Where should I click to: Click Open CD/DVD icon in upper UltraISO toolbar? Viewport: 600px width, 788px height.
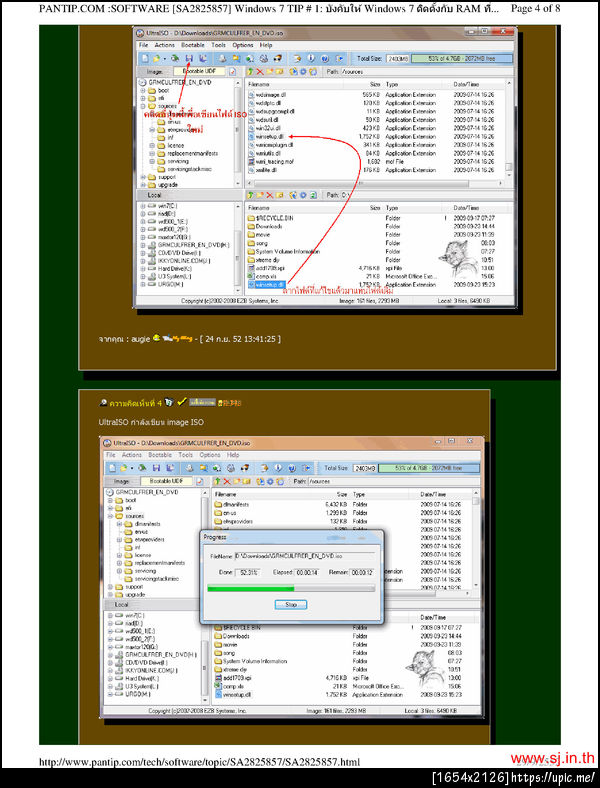click(175, 58)
